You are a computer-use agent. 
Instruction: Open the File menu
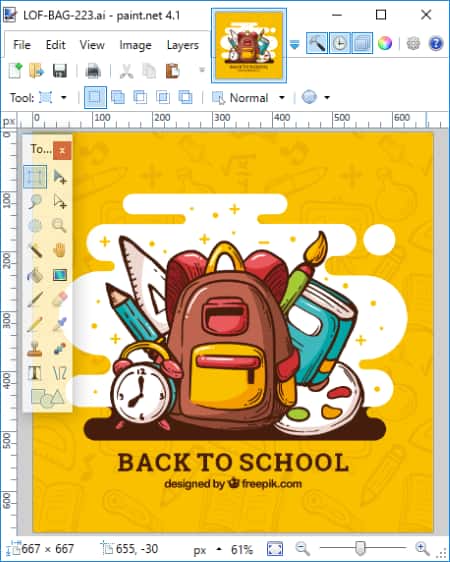pyautogui.click(x=22, y=45)
